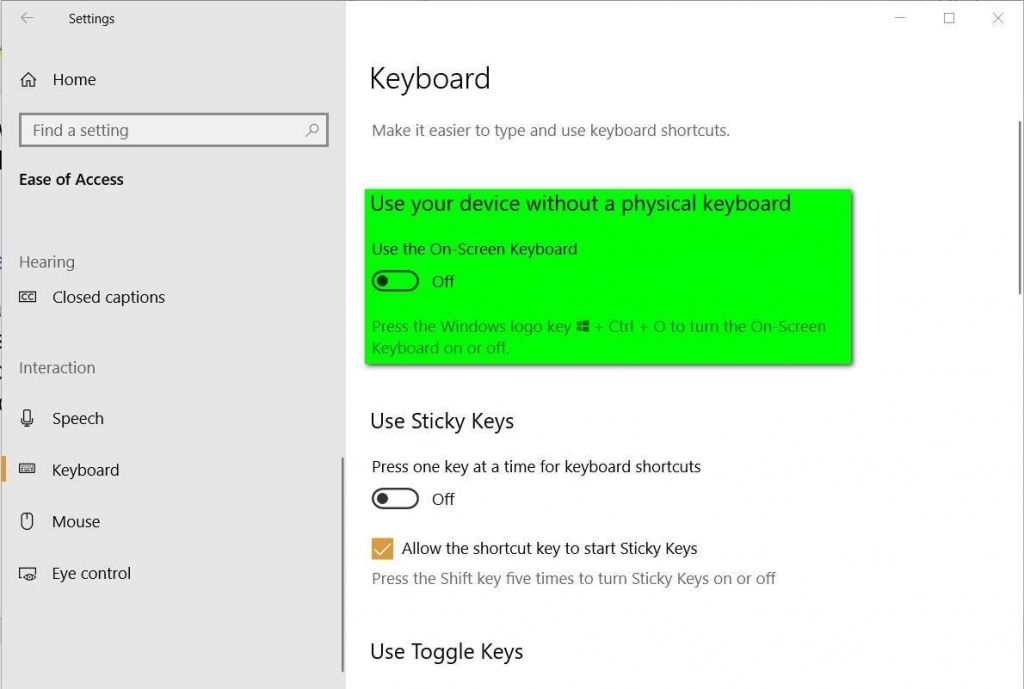Viewport: 1024px width, 689px height.
Task: Select the Closed captions icon
Action: (x=27, y=297)
